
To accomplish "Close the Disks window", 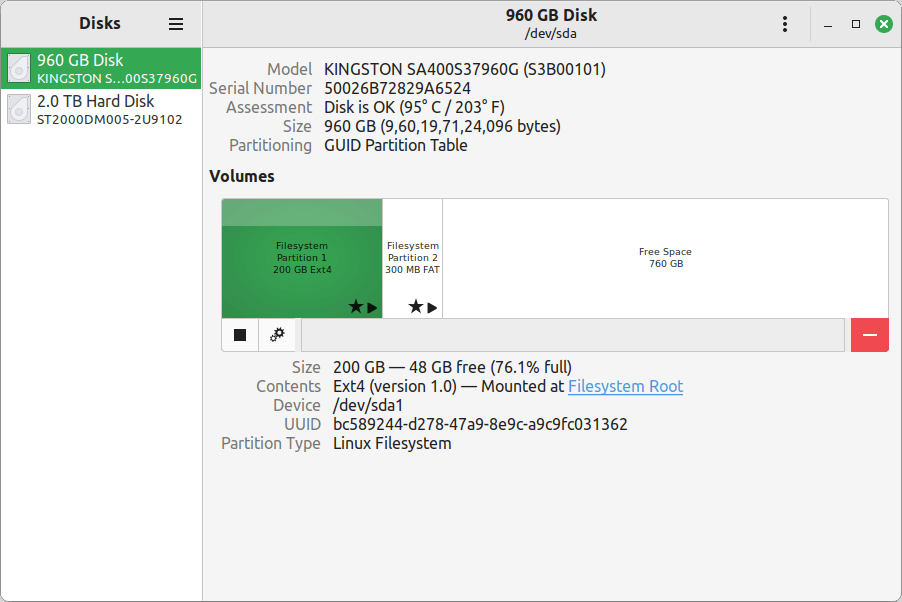I will click(883, 24).
